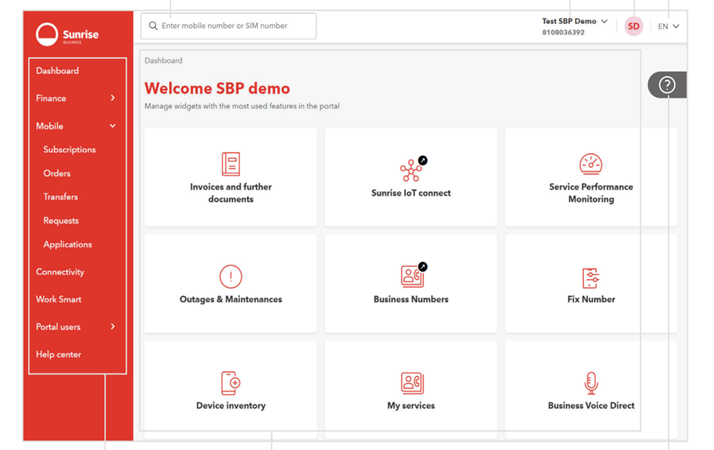
Task: Click the Manage widgets description text
Action: 242,106
